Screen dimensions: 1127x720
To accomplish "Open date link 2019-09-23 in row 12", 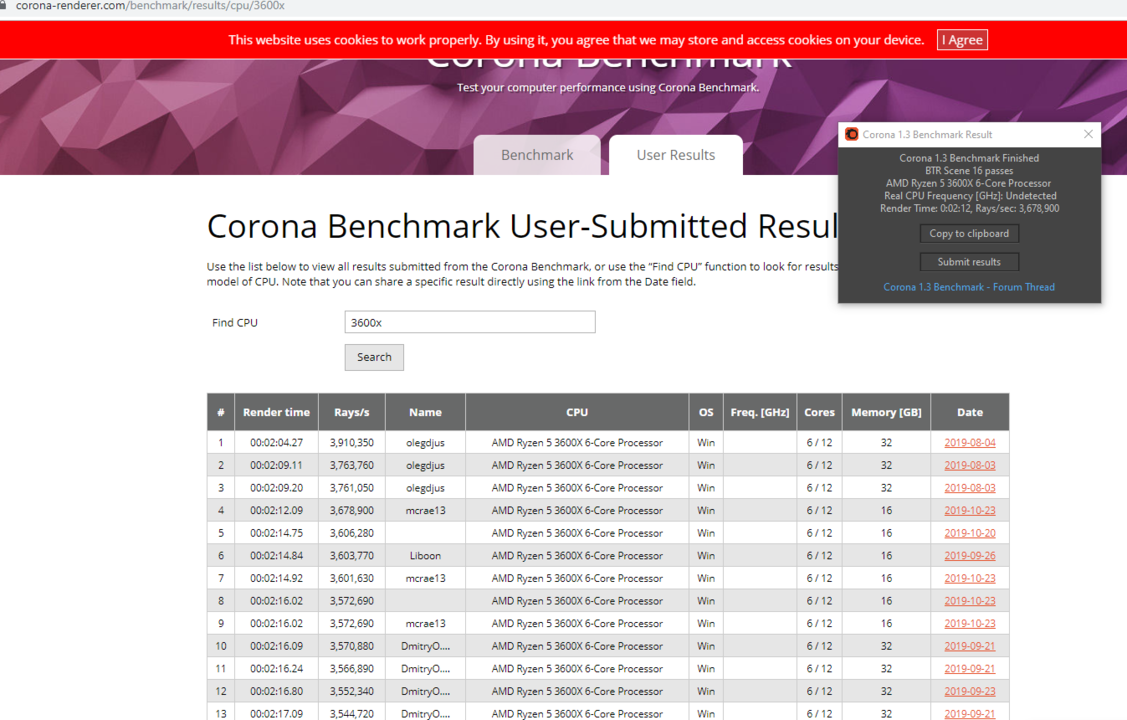I will click(970, 691).
